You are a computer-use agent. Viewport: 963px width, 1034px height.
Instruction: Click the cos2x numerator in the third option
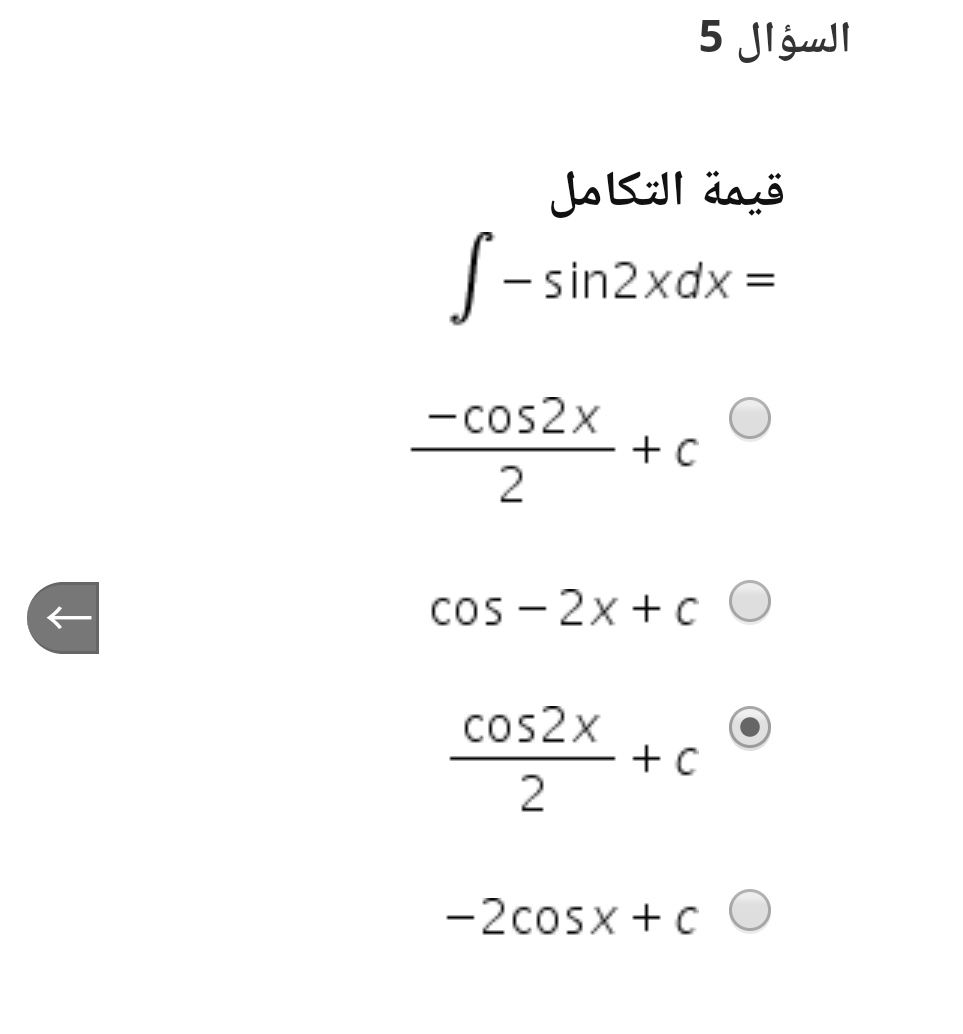[531, 725]
